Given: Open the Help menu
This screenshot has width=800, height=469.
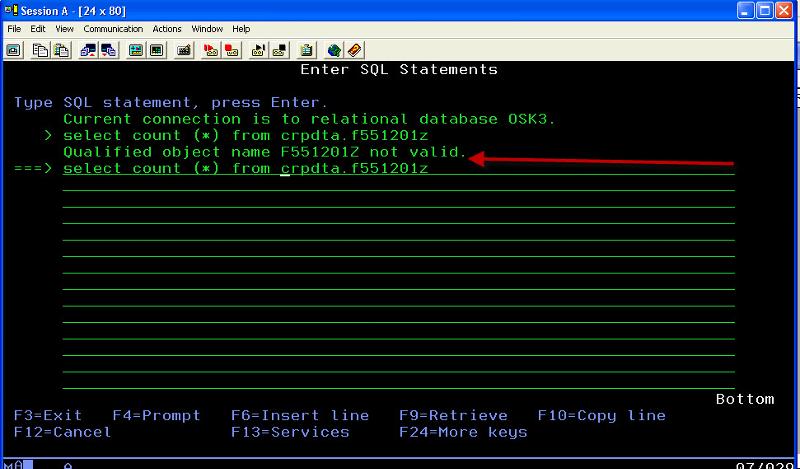Looking at the screenshot, I should (241, 29).
